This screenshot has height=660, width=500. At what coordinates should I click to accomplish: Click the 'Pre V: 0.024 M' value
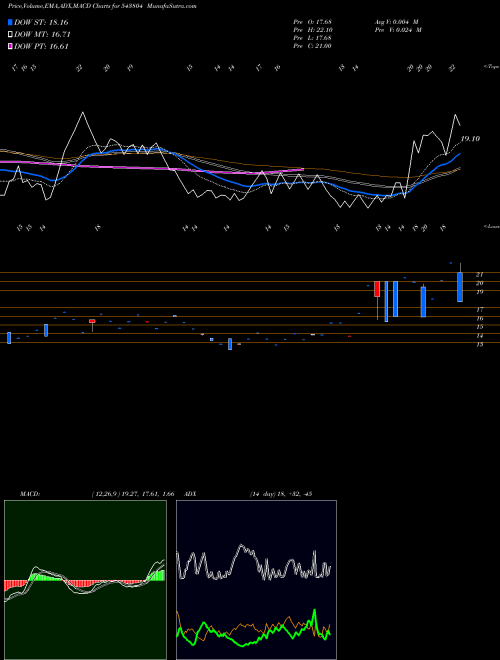[x=398, y=30]
